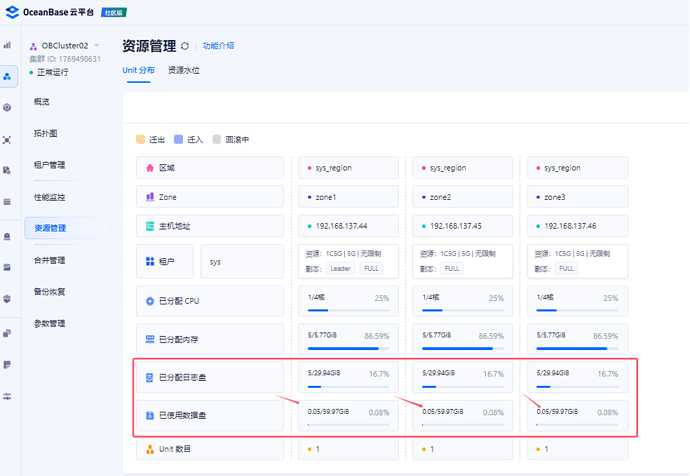Click the refresh icon beside 资源管理 title
Screen dimensions: 690x476
click(185, 46)
